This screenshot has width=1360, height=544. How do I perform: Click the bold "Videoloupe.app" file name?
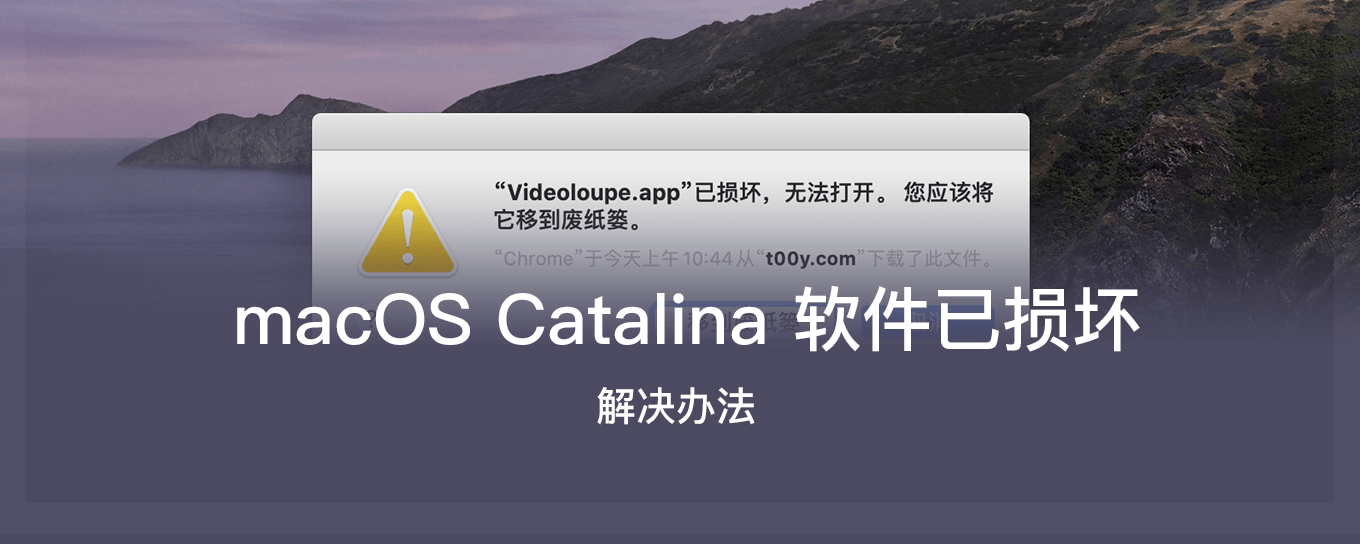588,192
